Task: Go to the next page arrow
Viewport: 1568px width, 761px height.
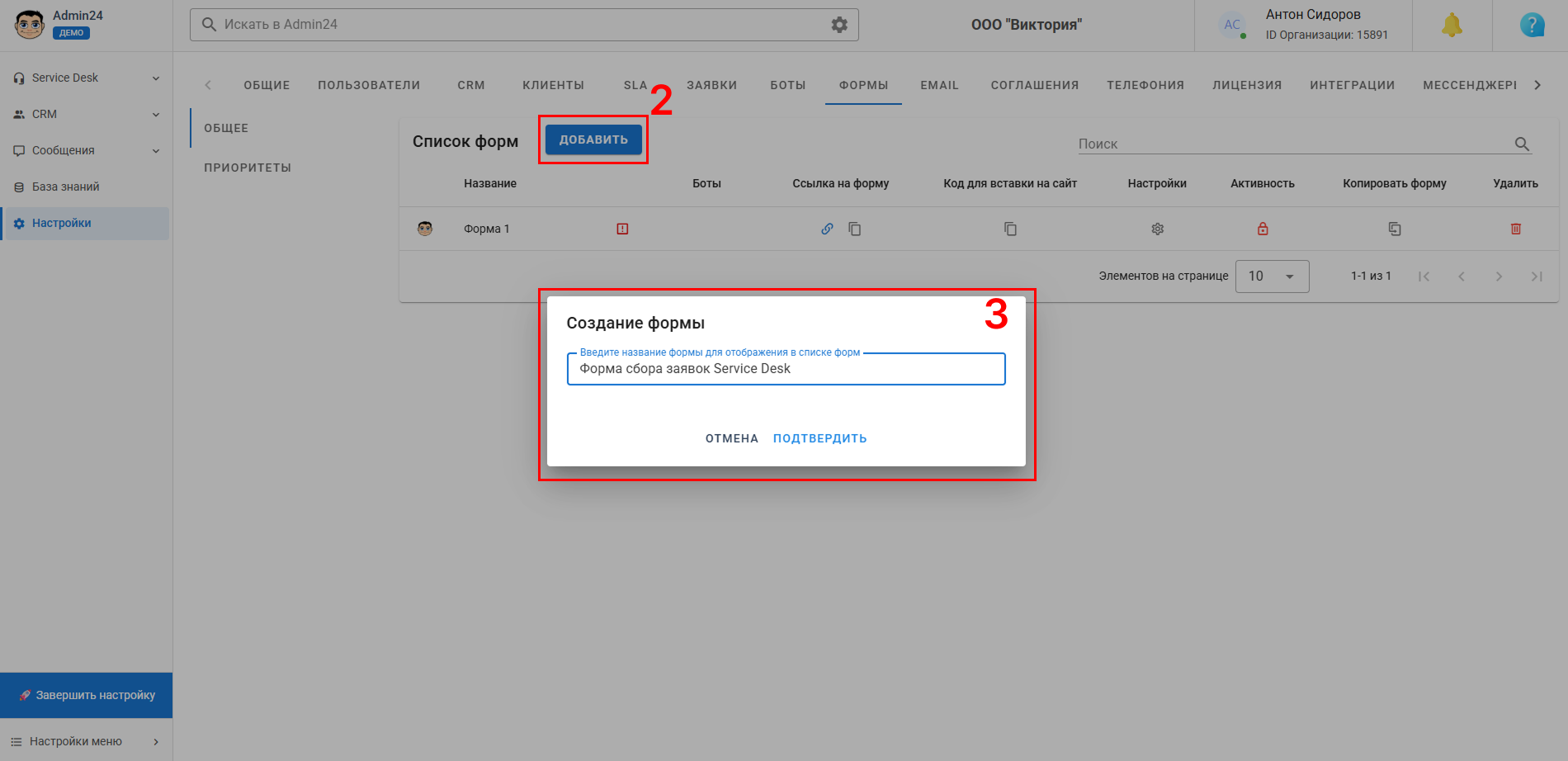Action: tap(1499, 277)
